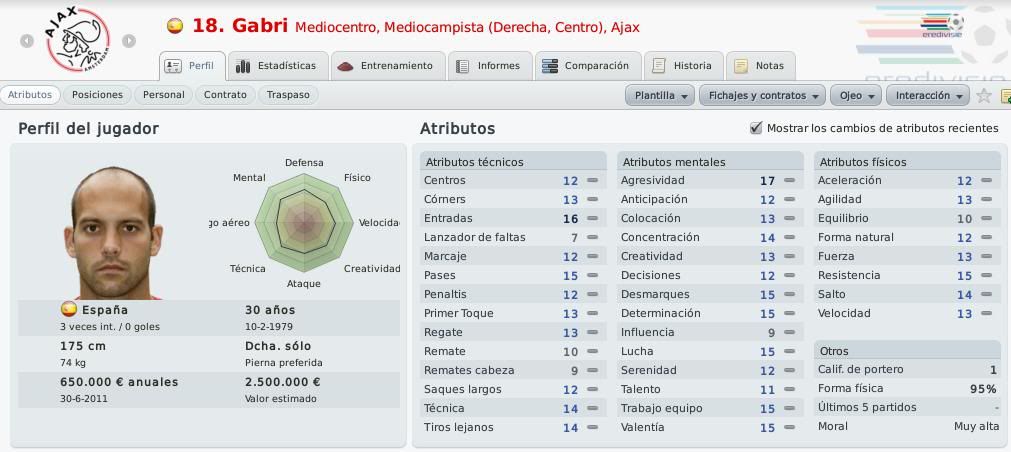This screenshot has height=452, width=1011.
Task: Click the Spain flag beside España
Action: (68, 309)
